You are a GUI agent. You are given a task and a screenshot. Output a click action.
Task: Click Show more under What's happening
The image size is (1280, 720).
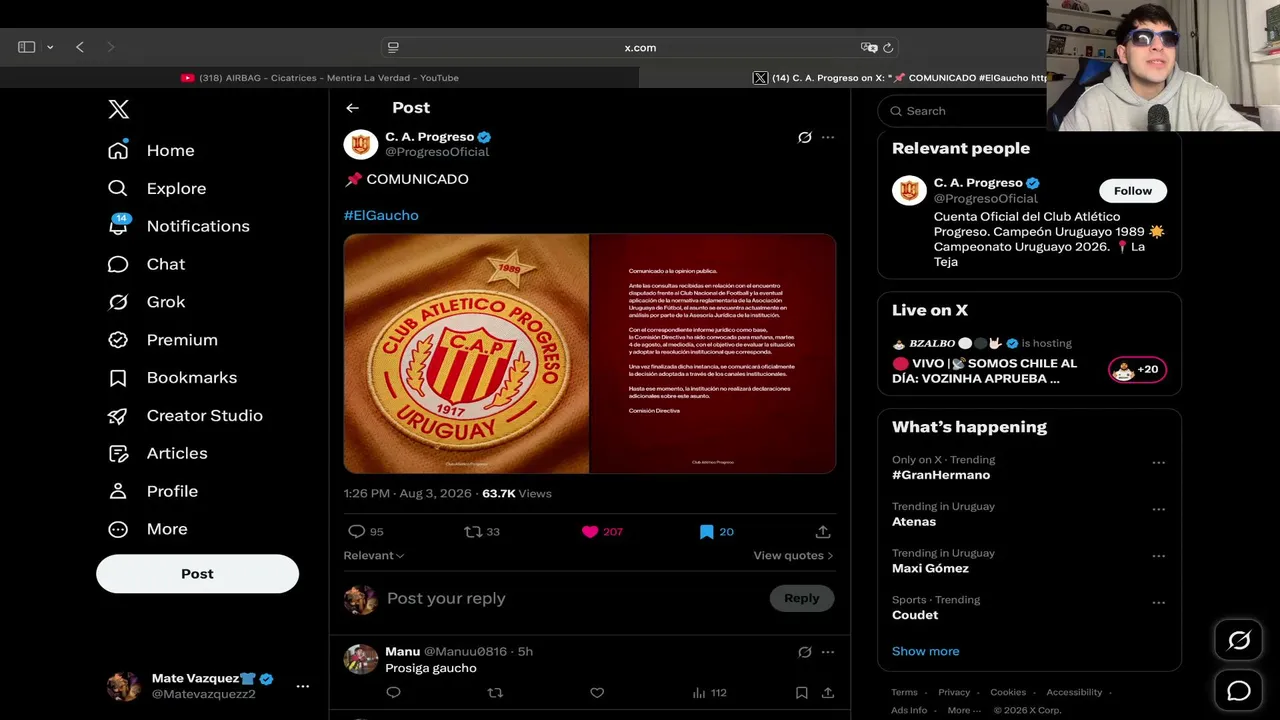[x=925, y=651]
